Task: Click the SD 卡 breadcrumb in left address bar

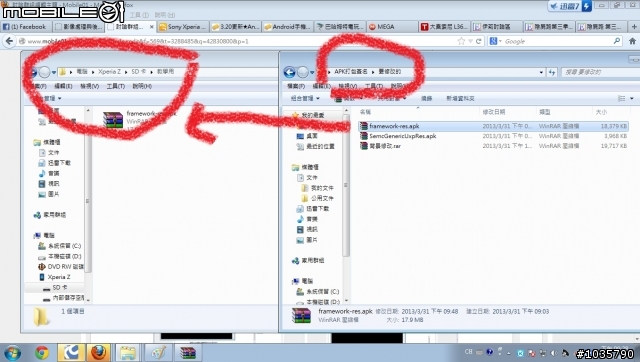Action: pyautogui.click(x=138, y=71)
